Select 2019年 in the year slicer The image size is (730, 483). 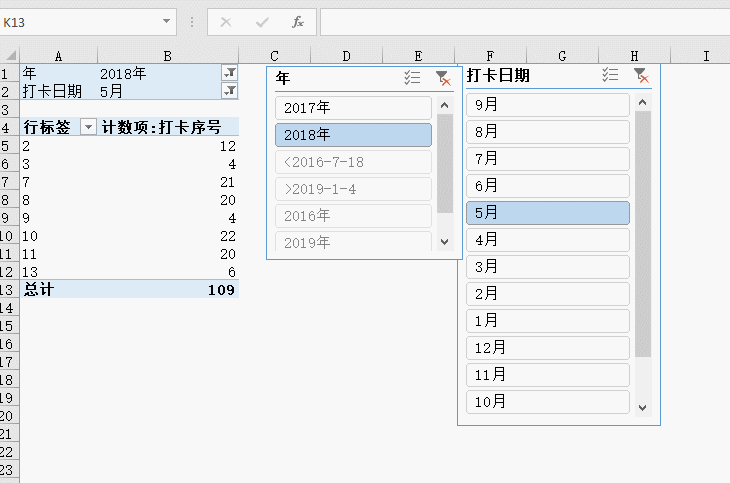click(353, 242)
